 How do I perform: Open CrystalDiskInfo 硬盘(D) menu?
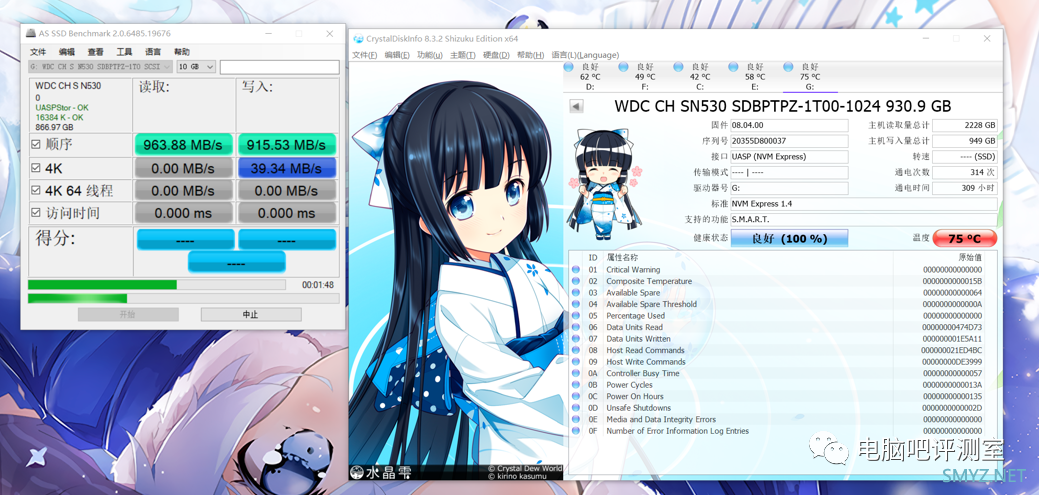tap(496, 55)
